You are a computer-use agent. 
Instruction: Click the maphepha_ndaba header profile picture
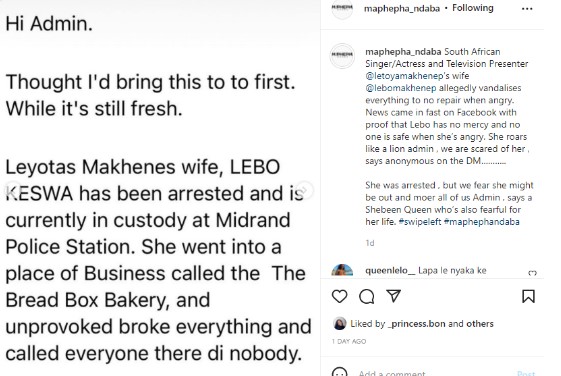pos(342,9)
